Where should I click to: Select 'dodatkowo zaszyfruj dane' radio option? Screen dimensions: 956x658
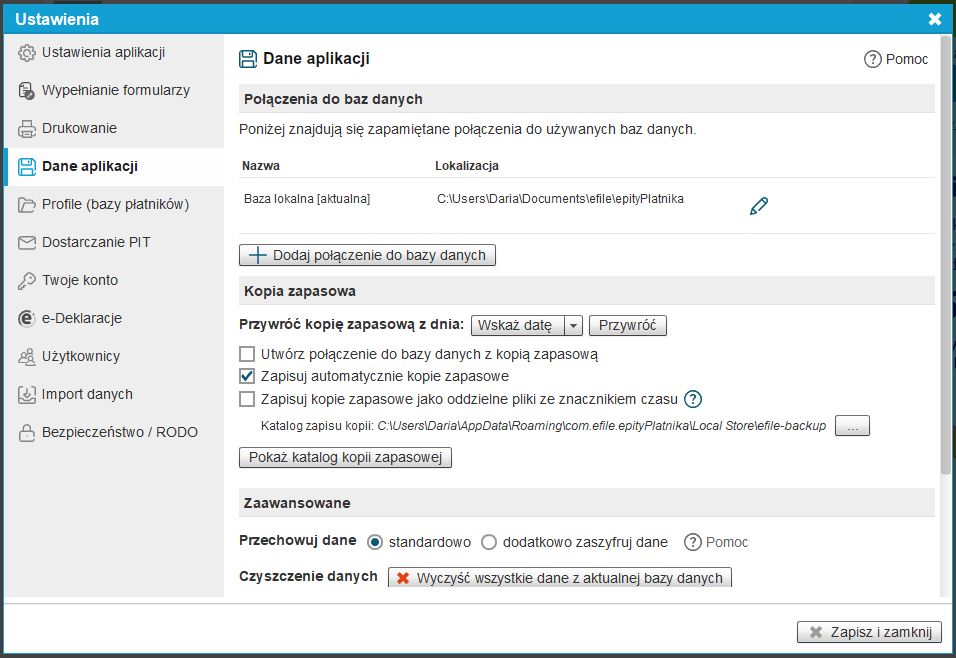pyautogui.click(x=489, y=542)
